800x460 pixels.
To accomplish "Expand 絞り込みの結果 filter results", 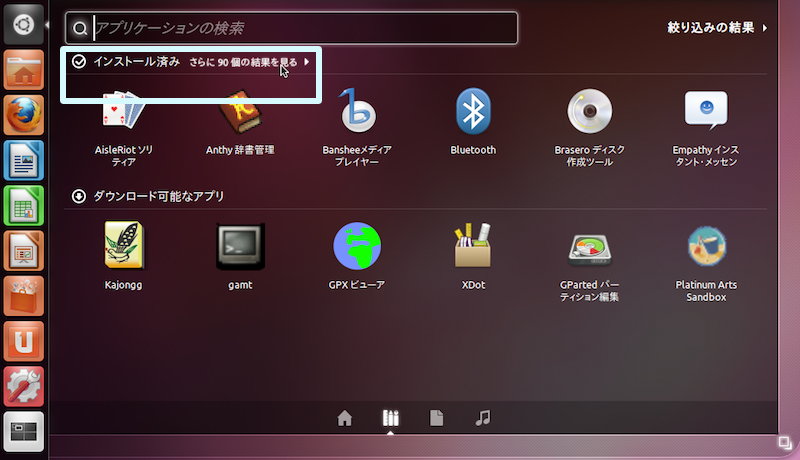I will [x=717, y=28].
